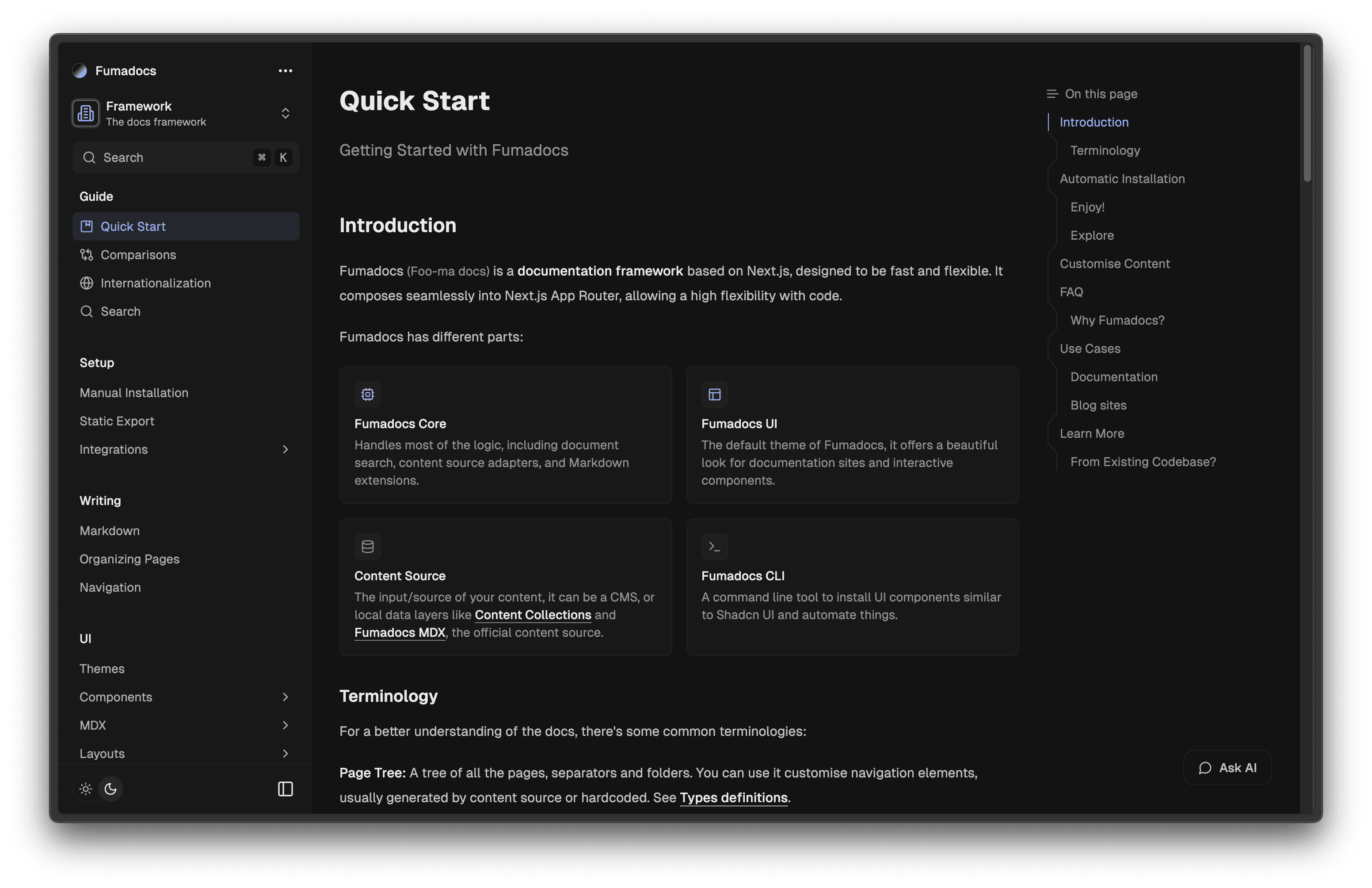Image resolution: width=1372 pixels, height=888 pixels.
Task: Collapse the sidebar with panel icon
Action: click(x=285, y=788)
